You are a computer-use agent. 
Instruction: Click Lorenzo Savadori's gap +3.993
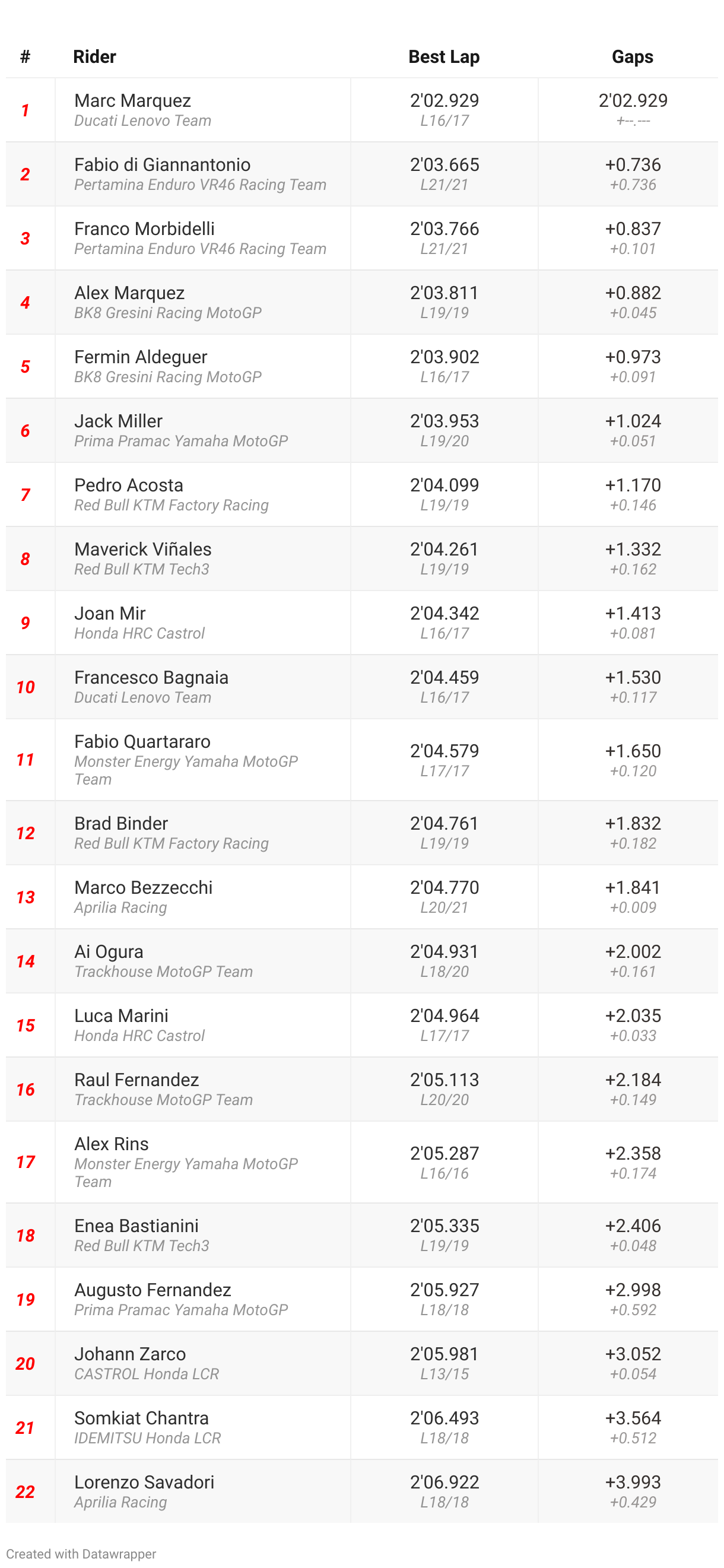(632, 1481)
